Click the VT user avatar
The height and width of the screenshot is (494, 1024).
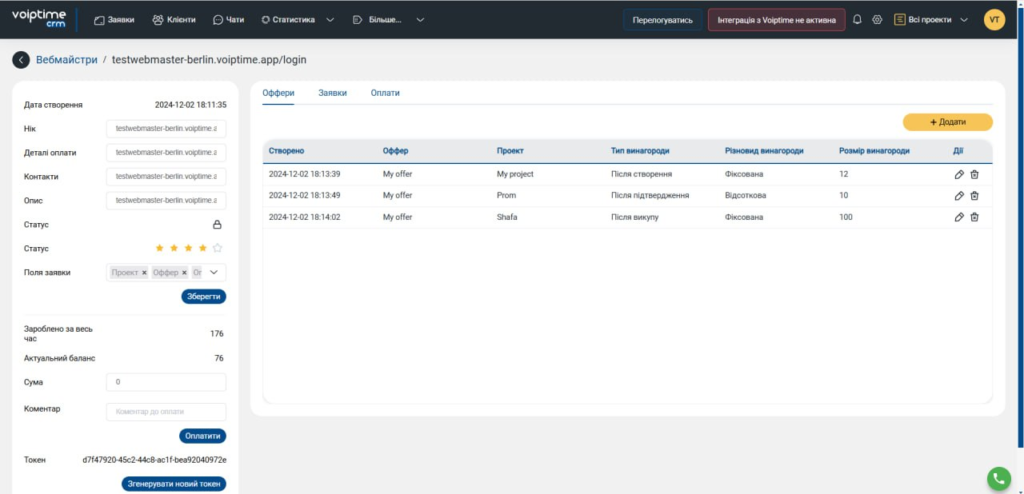coord(995,20)
